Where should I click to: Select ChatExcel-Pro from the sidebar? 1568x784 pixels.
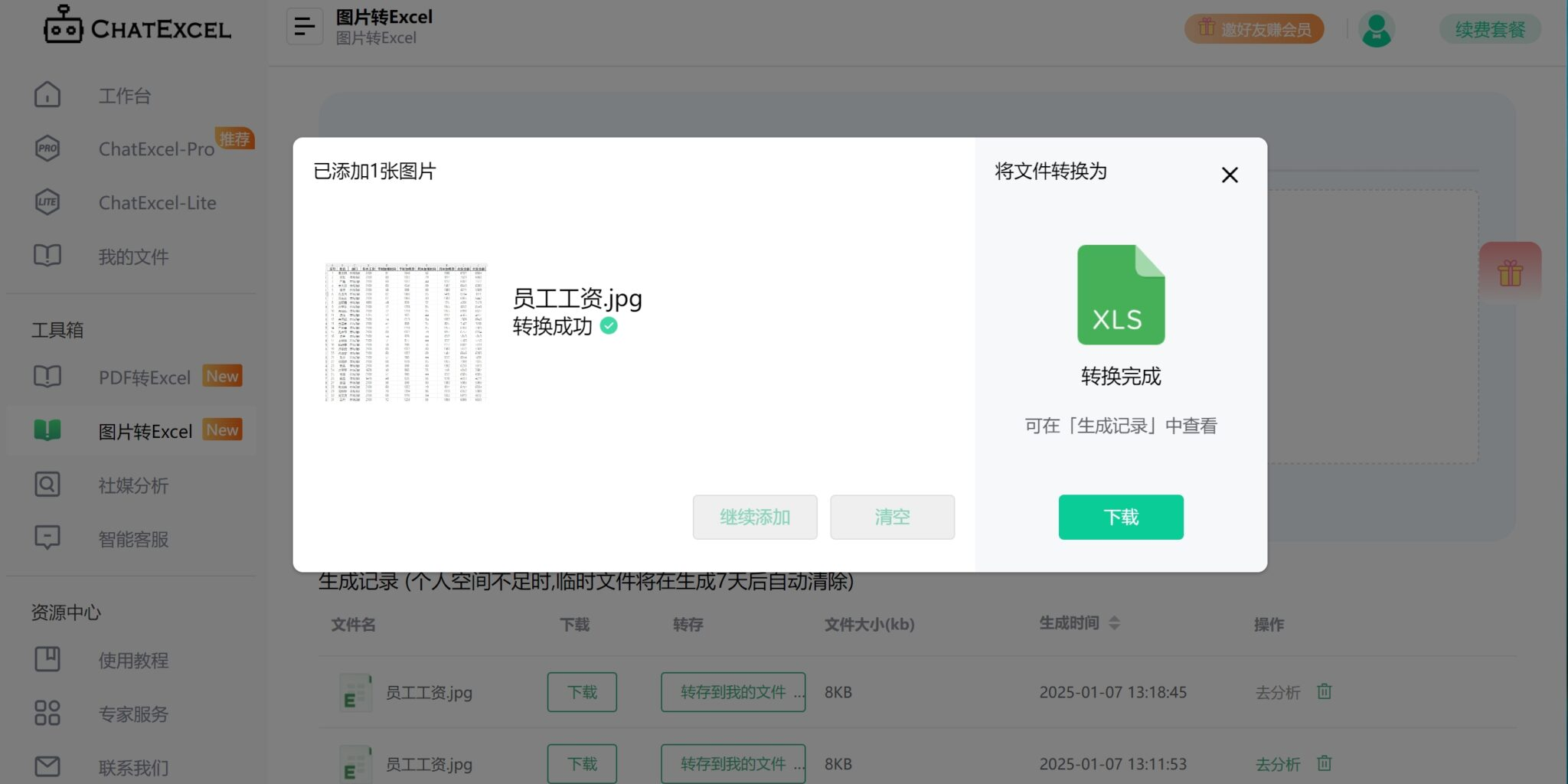pos(155,149)
